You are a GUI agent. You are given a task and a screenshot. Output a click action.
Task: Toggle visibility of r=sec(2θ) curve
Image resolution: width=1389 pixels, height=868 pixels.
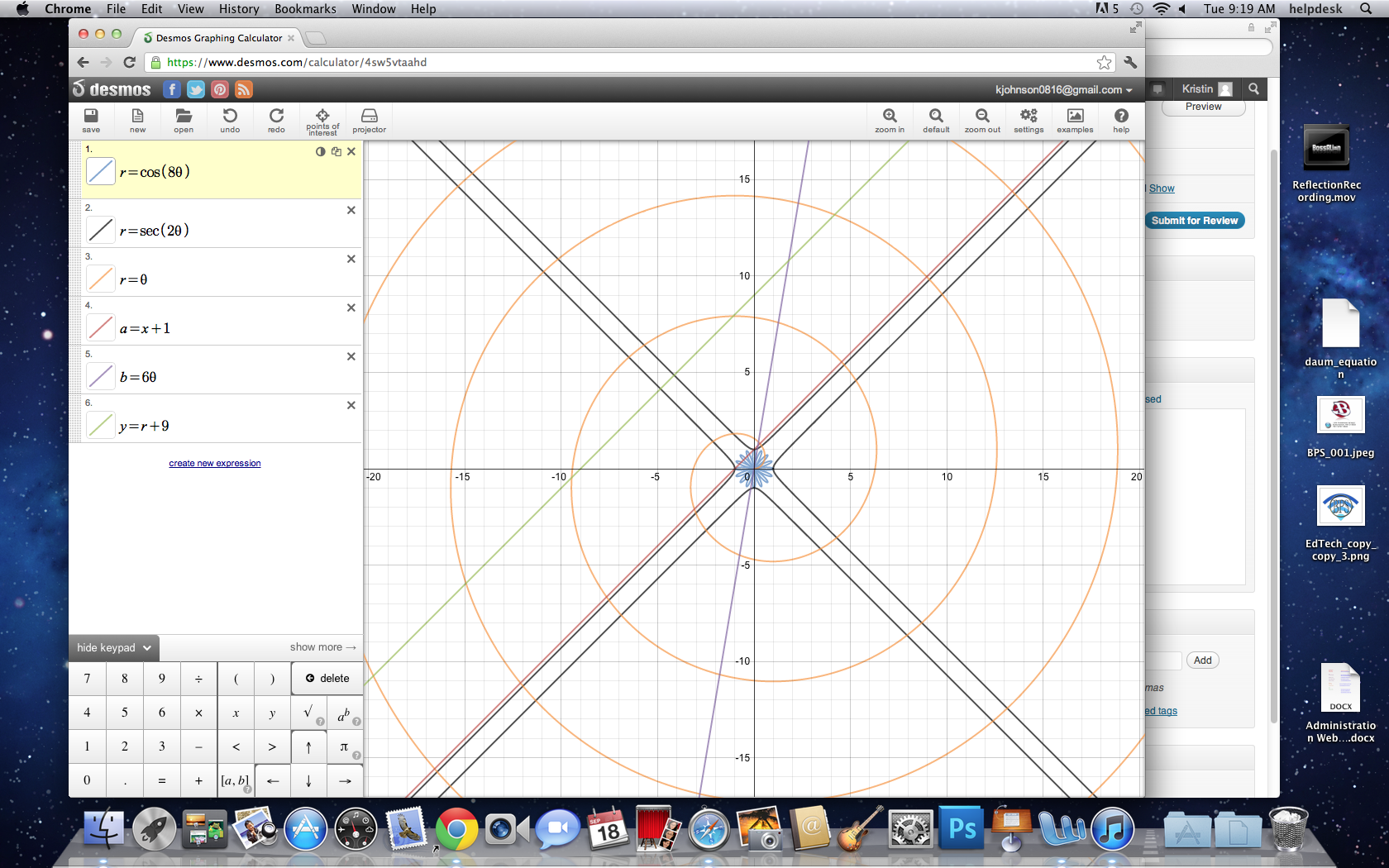click(x=101, y=230)
